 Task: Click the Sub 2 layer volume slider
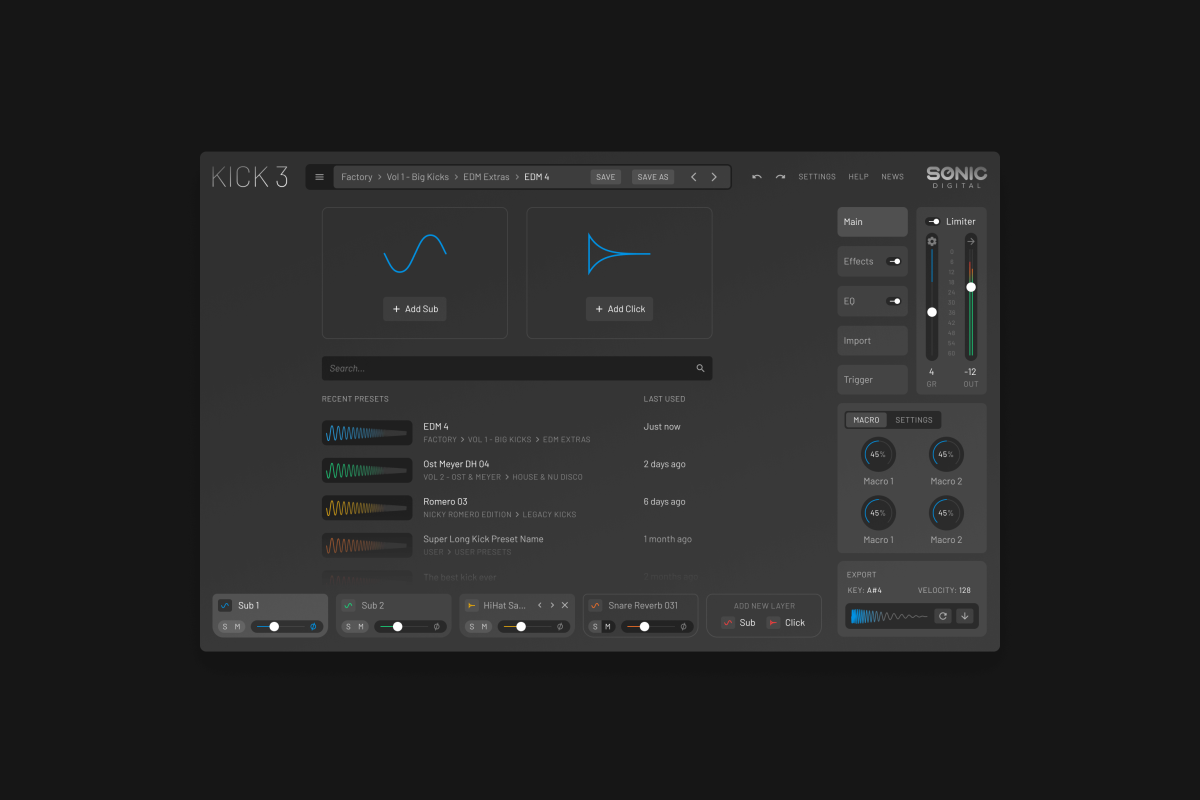398,627
